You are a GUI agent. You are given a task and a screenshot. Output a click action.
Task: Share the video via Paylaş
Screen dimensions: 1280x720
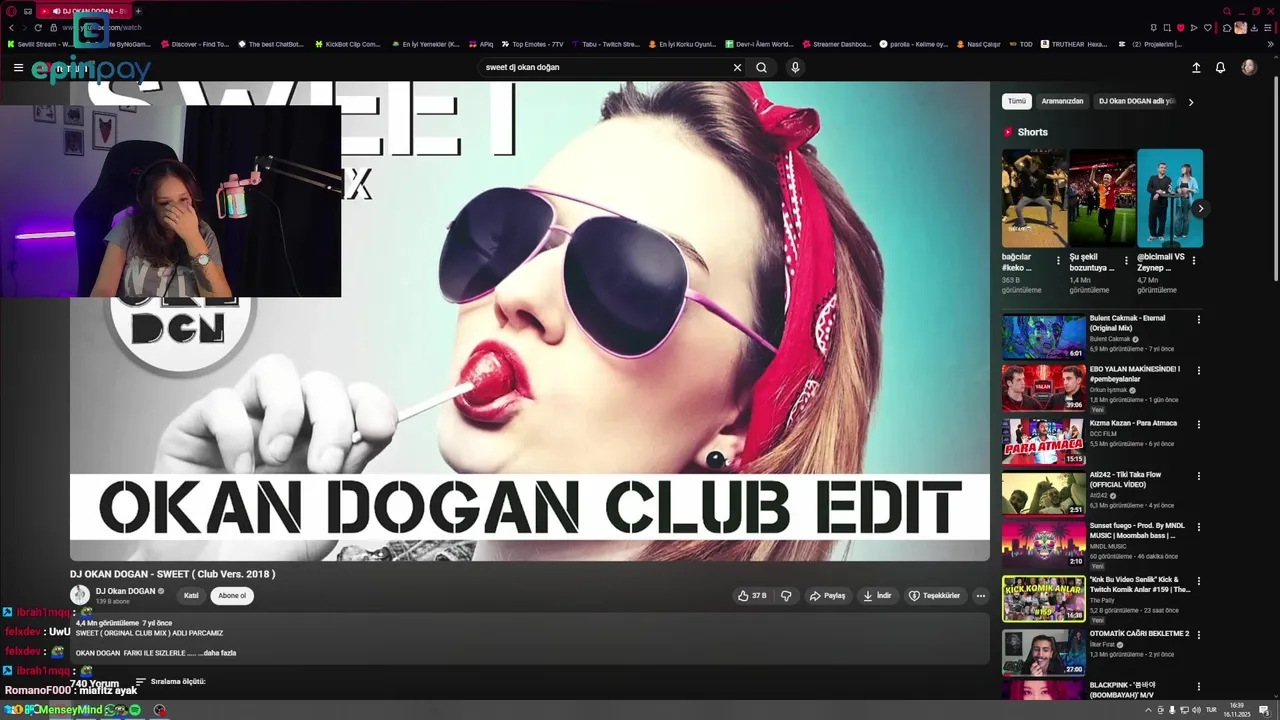click(827, 595)
